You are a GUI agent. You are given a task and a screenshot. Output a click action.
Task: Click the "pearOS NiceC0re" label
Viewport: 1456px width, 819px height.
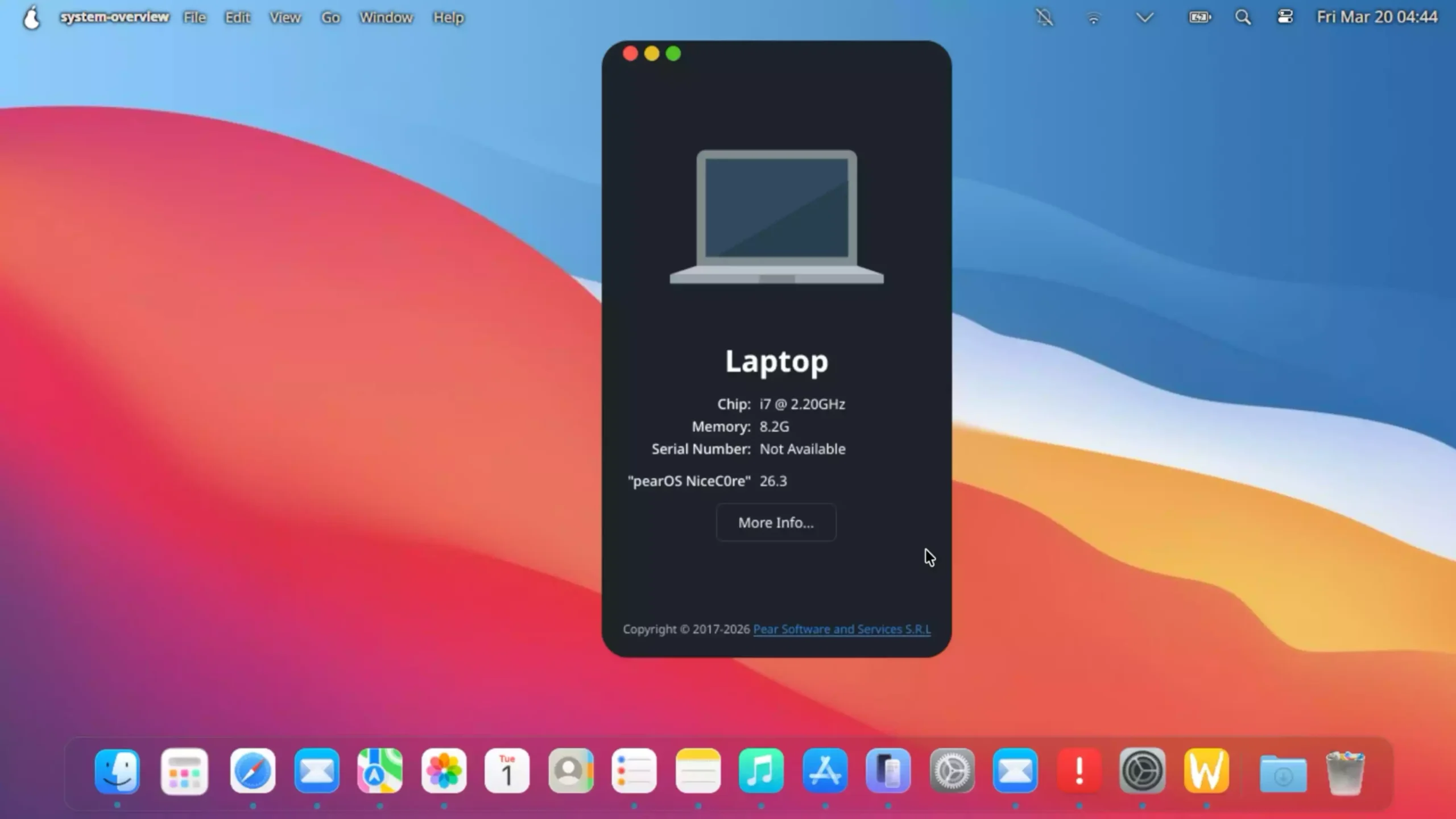point(689,481)
